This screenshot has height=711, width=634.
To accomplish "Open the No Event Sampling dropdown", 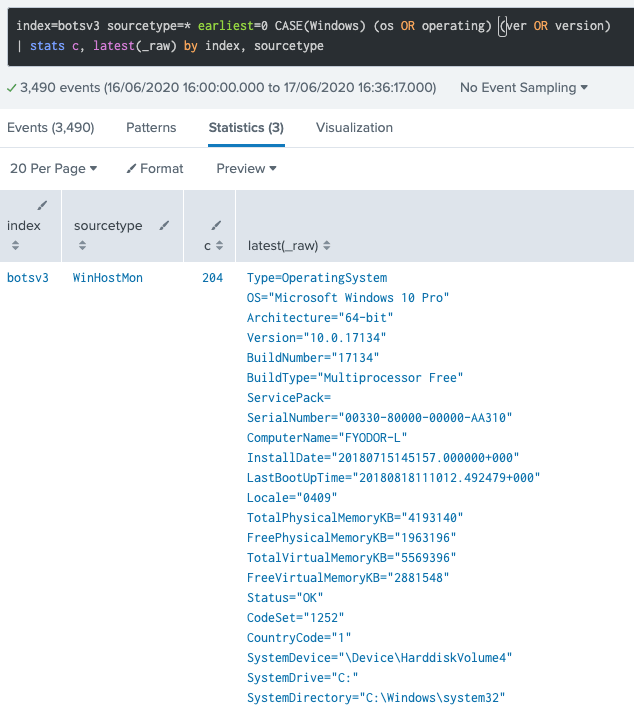I will pyautogui.click(x=524, y=88).
